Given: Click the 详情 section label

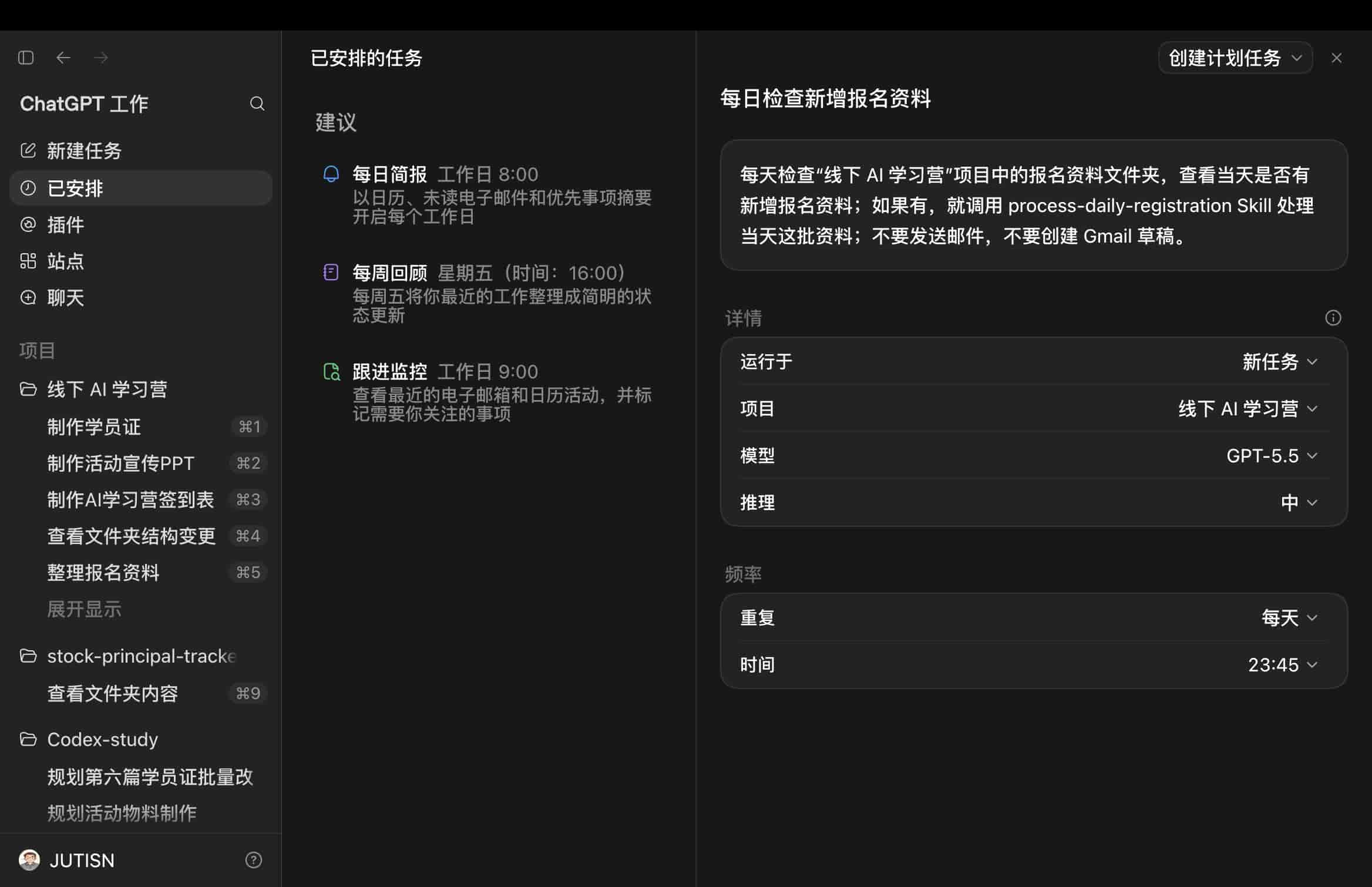Looking at the screenshot, I should pyautogui.click(x=744, y=318).
